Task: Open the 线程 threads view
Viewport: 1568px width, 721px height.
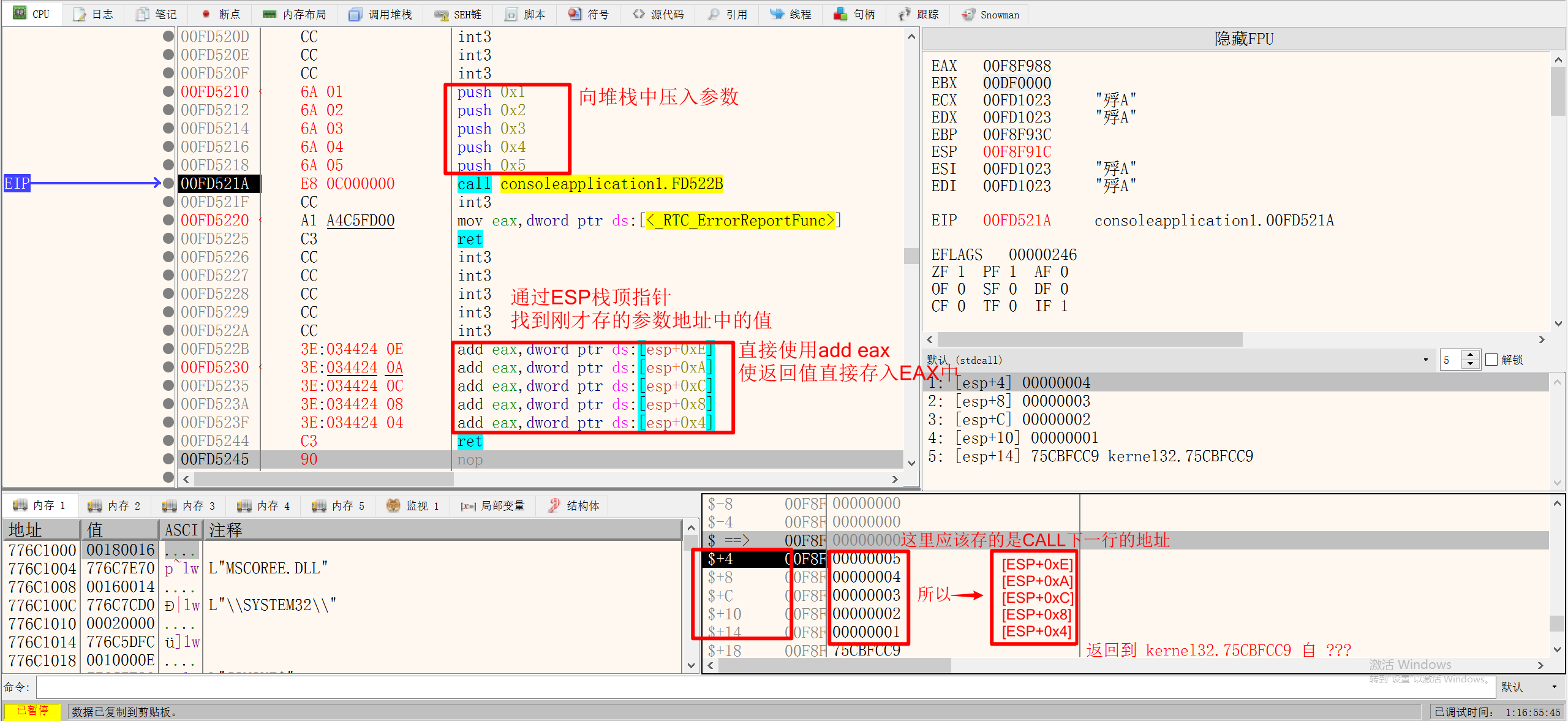Action: (x=790, y=14)
